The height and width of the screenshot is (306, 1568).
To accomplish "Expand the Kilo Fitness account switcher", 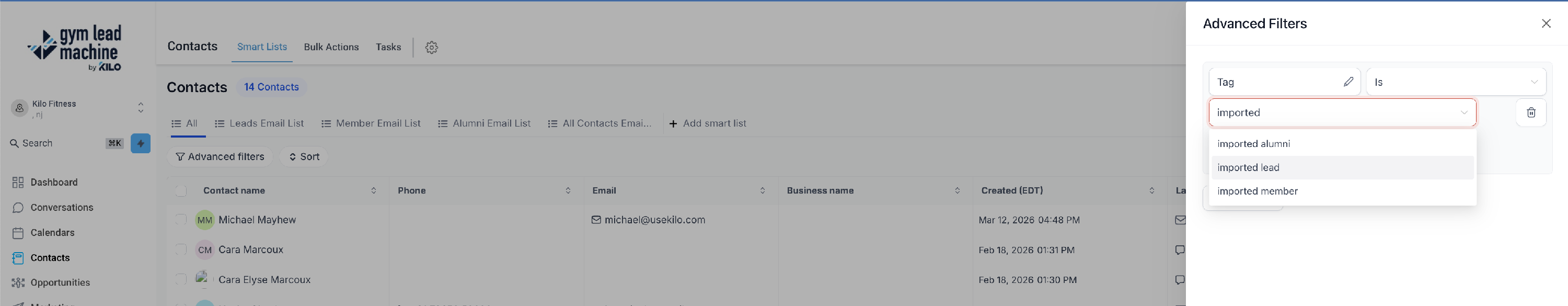I will 141,108.
